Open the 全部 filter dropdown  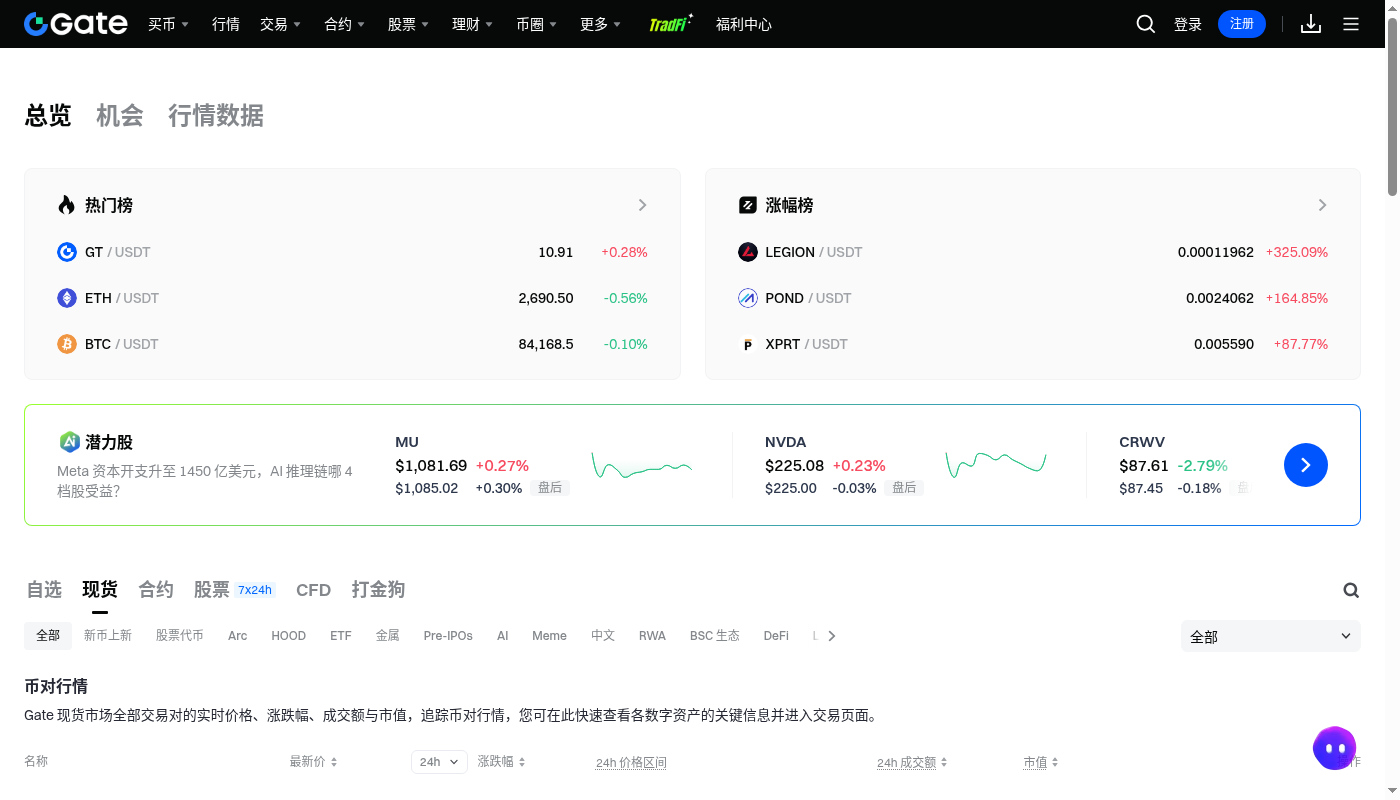click(x=1271, y=636)
